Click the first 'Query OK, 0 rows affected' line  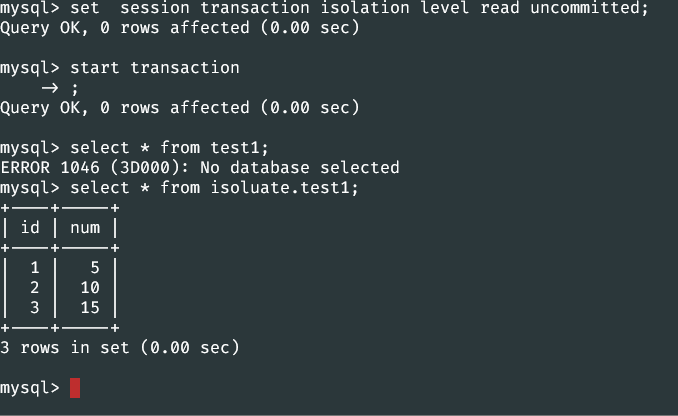click(180, 28)
